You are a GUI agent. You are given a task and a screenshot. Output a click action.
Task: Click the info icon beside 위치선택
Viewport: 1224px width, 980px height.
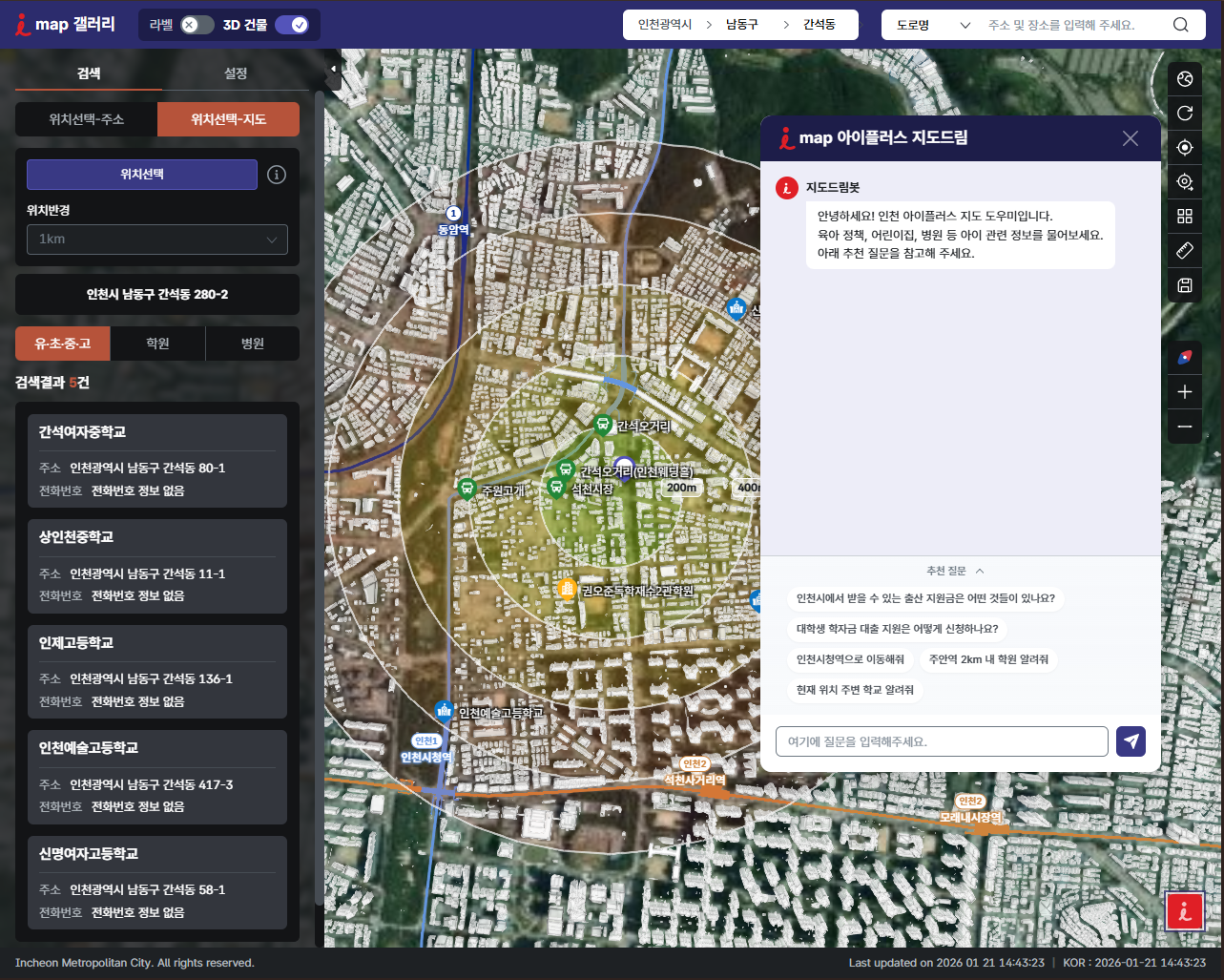click(277, 175)
